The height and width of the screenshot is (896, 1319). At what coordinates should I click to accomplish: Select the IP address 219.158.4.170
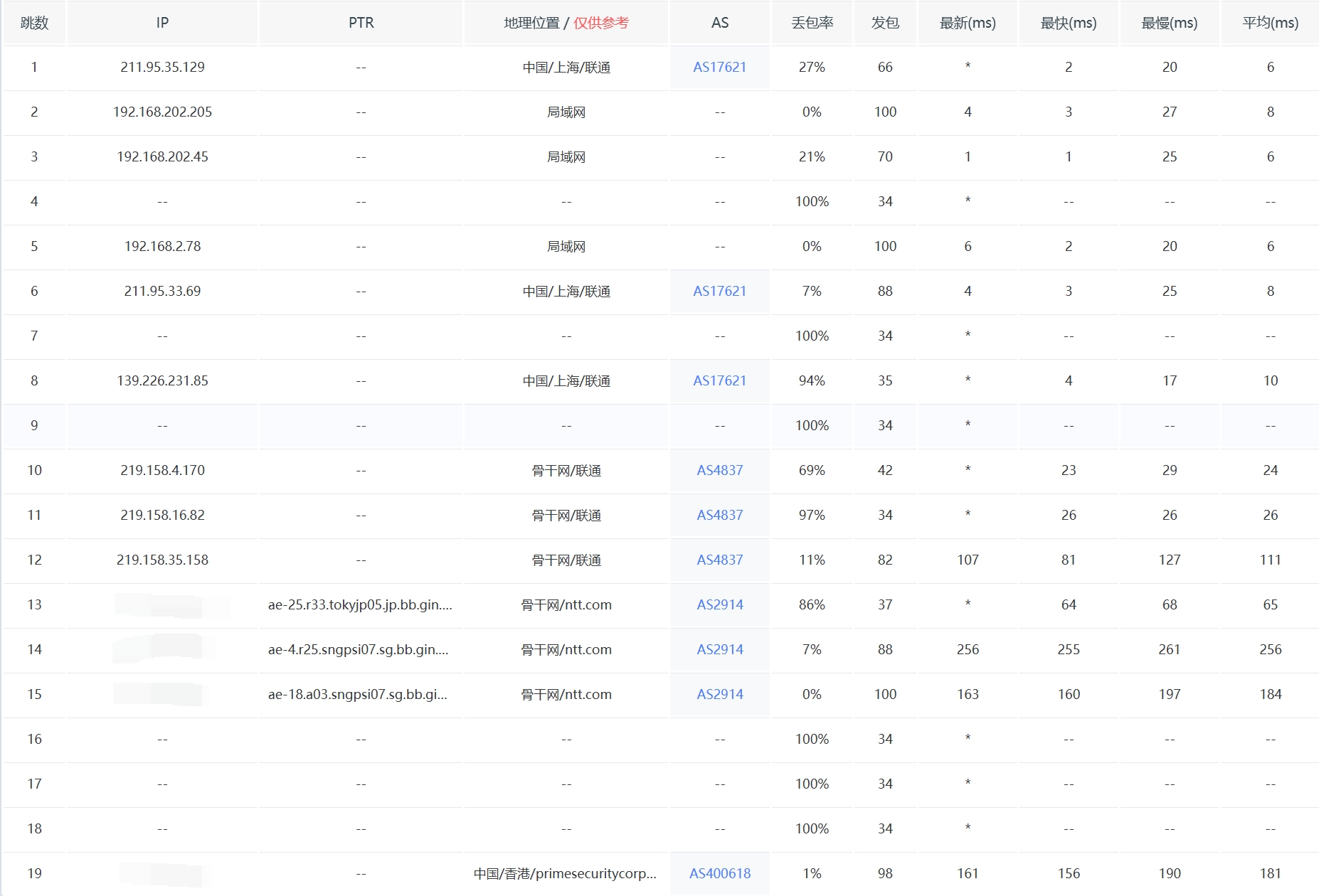tap(162, 470)
